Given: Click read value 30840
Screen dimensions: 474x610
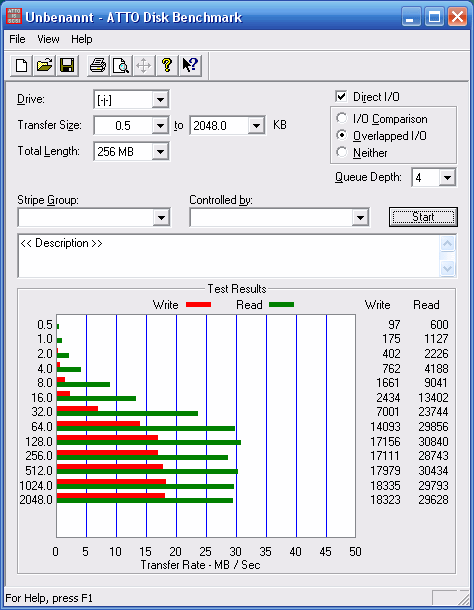Looking at the screenshot, I should pyautogui.click(x=433, y=442).
